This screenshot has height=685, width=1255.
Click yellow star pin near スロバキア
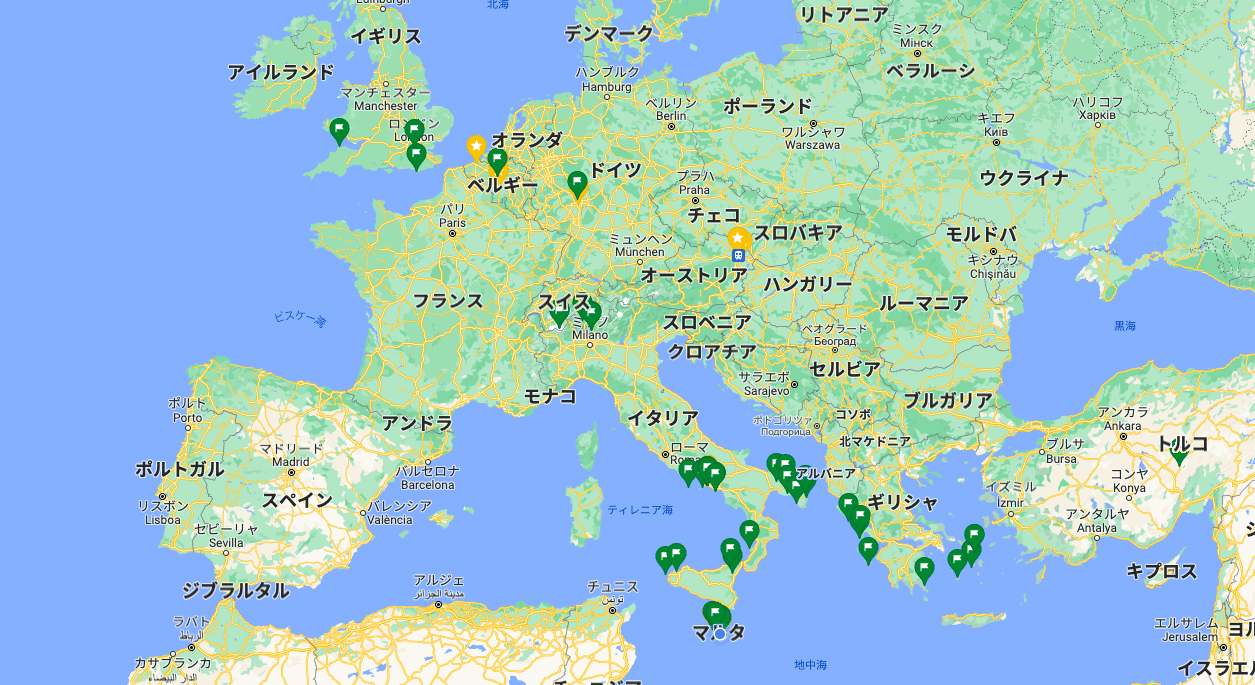pyautogui.click(x=738, y=239)
